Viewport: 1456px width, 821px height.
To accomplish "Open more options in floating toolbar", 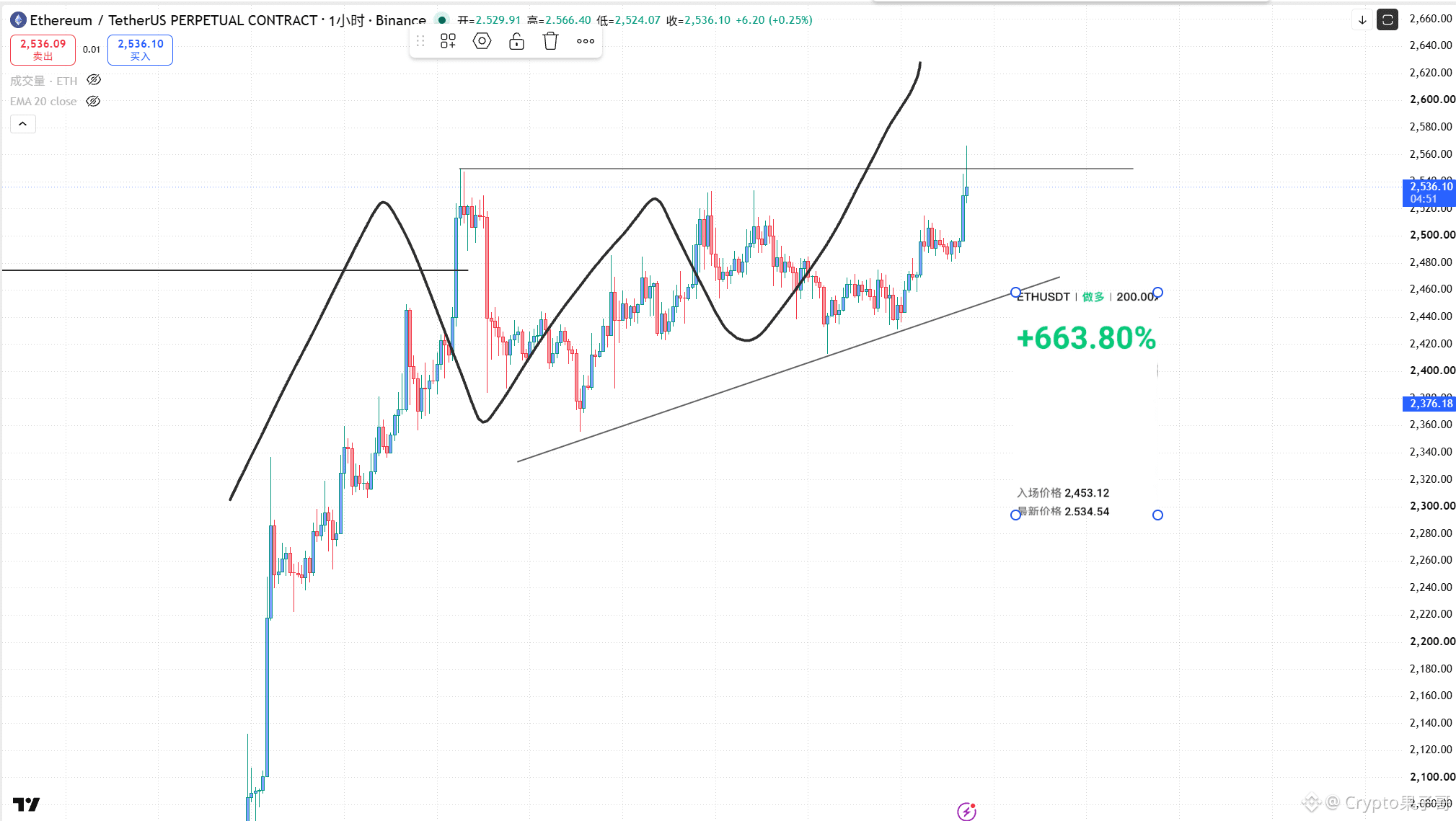I will click(586, 41).
